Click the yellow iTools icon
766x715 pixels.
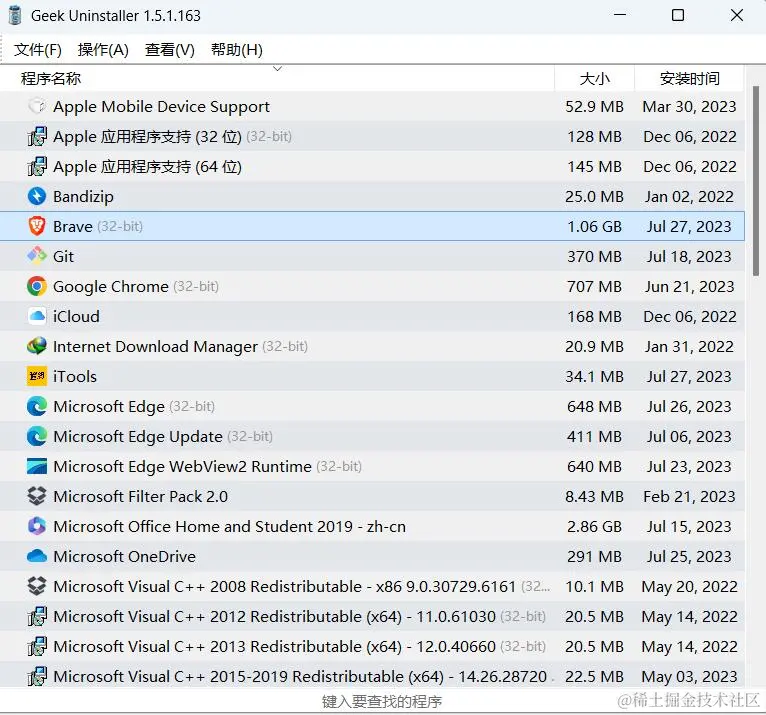point(37,376)
